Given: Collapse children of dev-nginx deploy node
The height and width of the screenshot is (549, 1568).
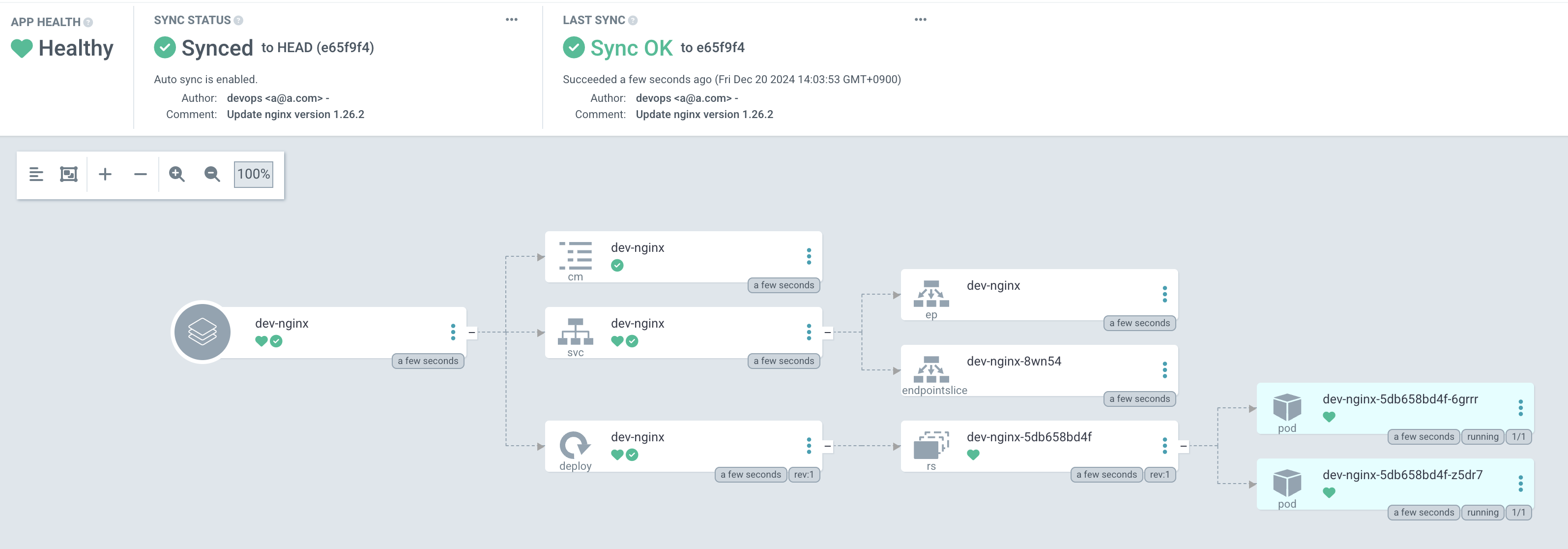Looking at the screenshot, I should click(x=827, y=446).
